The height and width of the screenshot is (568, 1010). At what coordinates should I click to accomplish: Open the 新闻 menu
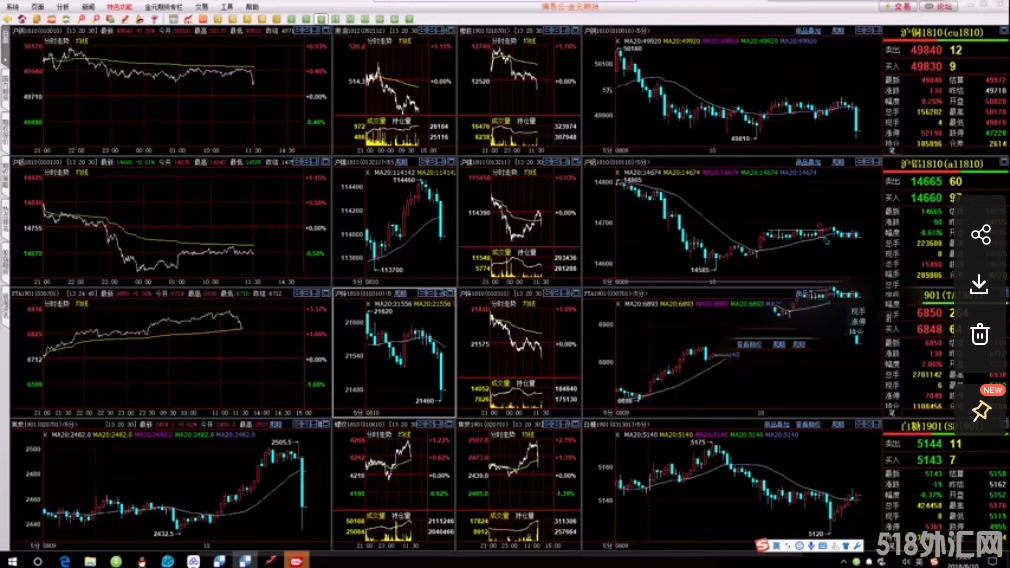(x=88, y=6)
